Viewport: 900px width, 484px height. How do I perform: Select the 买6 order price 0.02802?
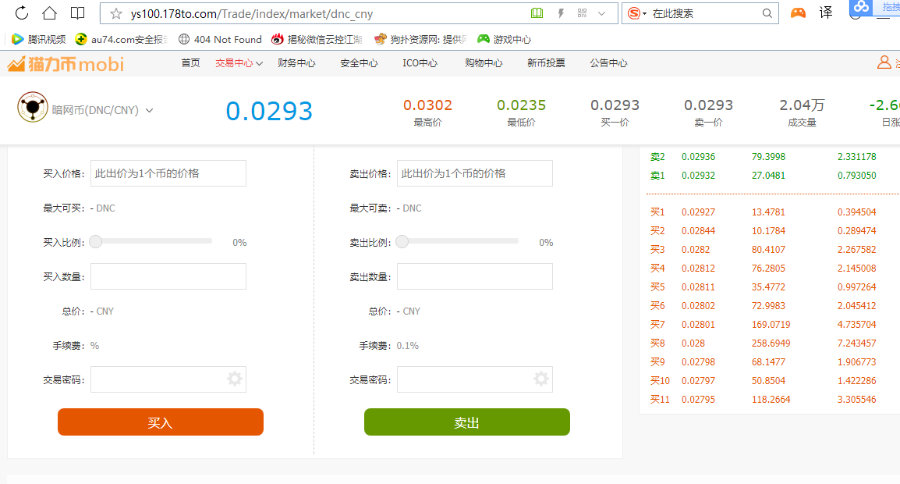[698, 306]
